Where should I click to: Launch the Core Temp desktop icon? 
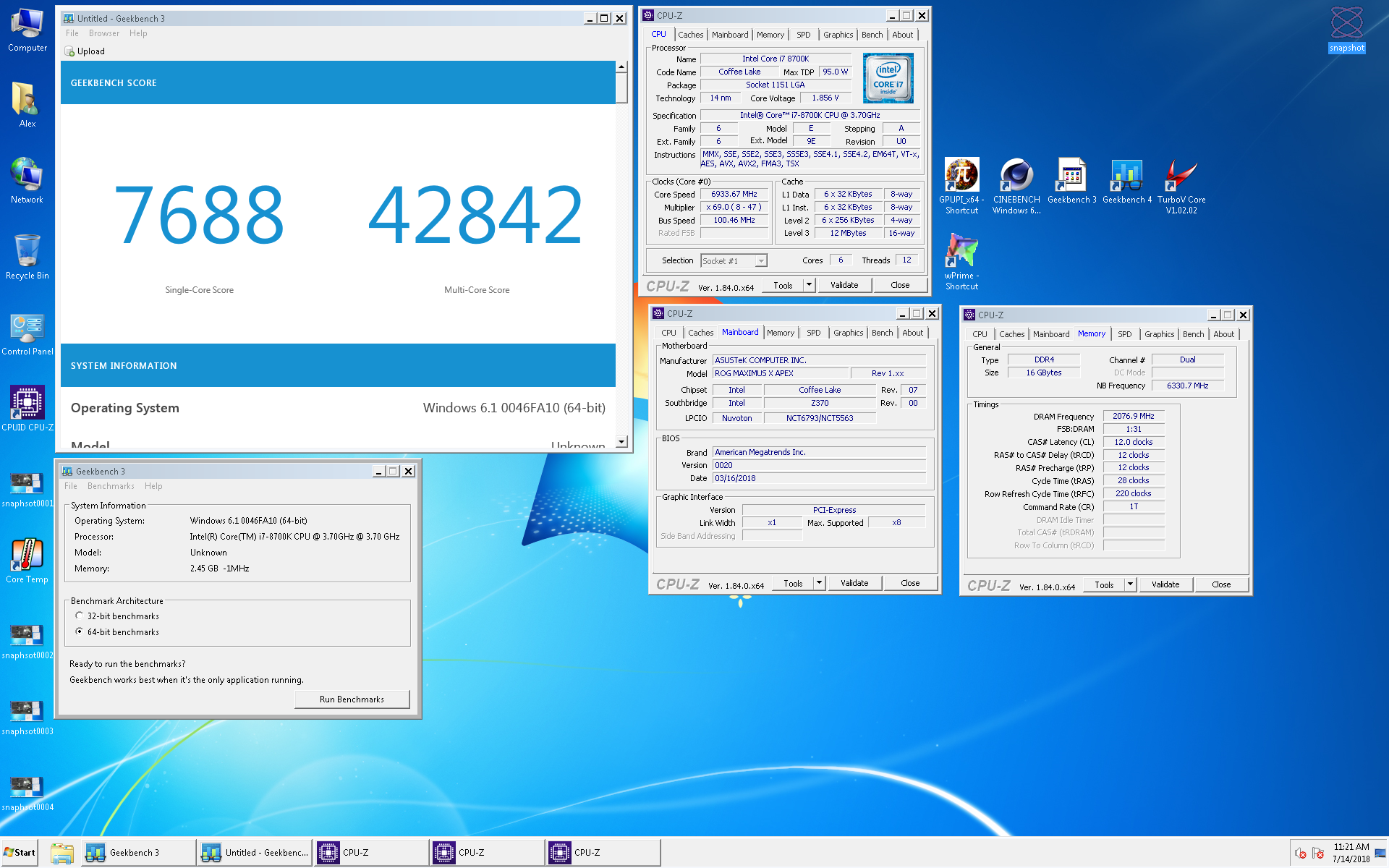click(x=27, y=561)
